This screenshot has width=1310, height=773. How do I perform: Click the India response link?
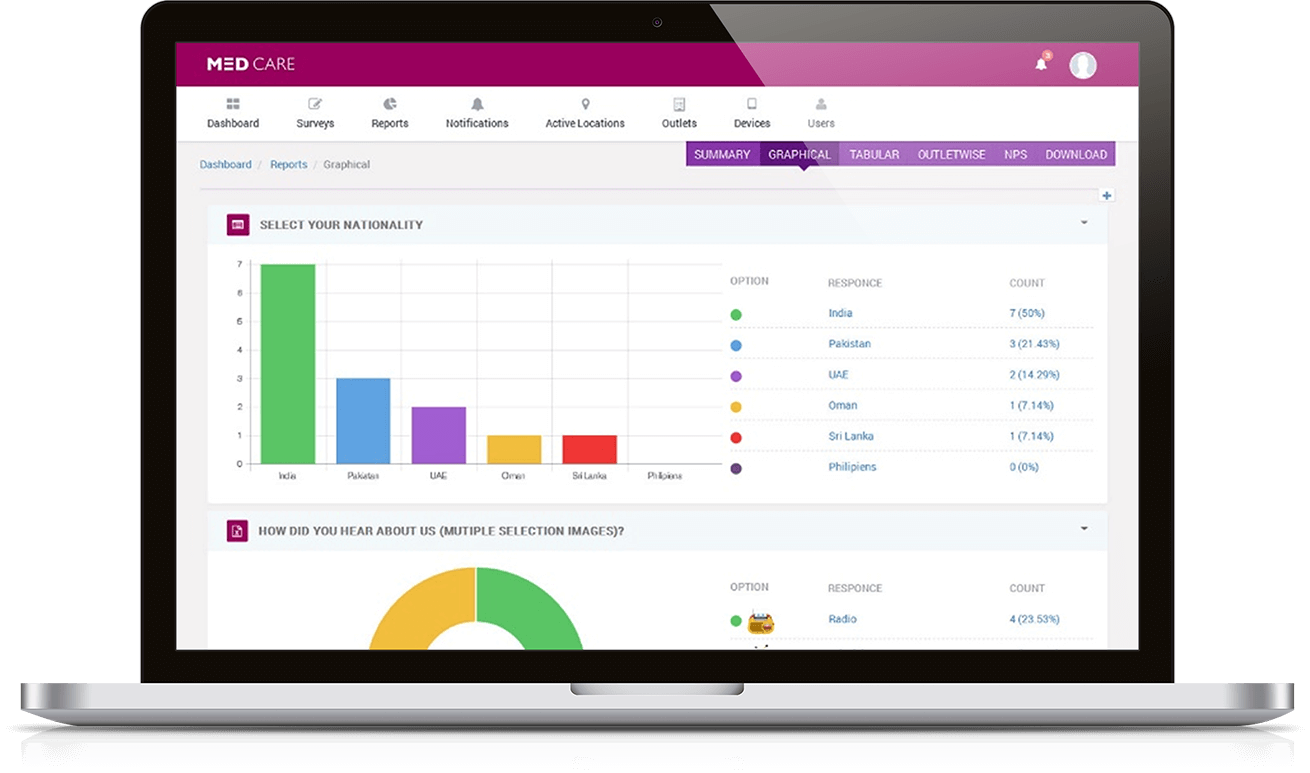tap(840, 313)
